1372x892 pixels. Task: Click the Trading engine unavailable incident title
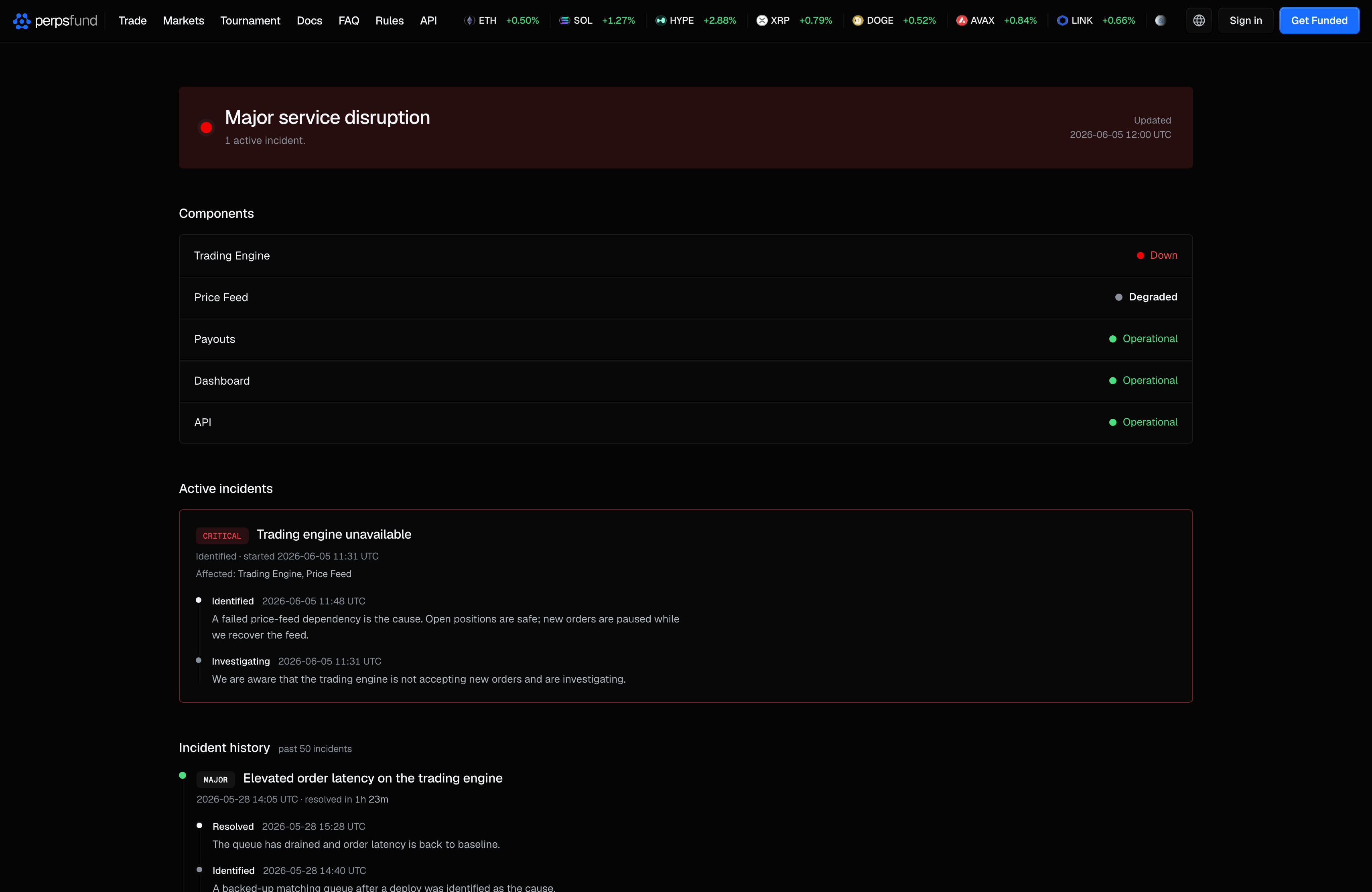click(x=334, y=534)
